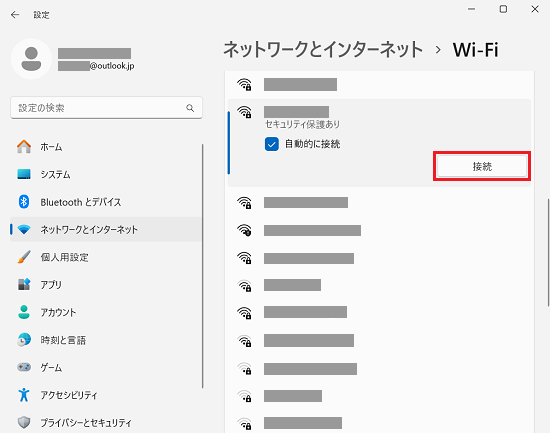The height and width of the screenshot is (433, 550).
Task: Click the sidebar navigation scrollbar
Action: [x=202, y=266]
